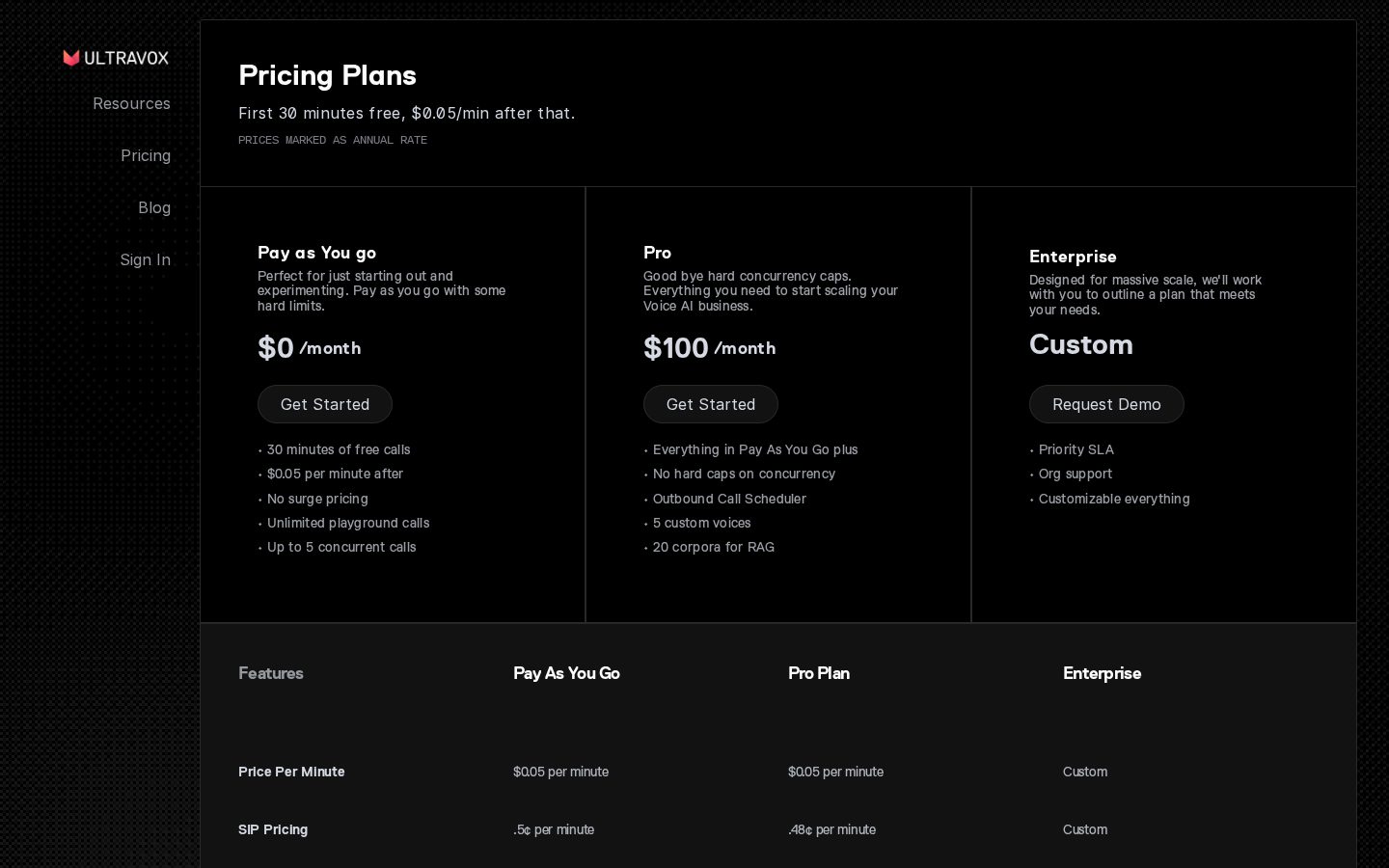The width and height of the screenshot is (1389, 868).
Task: Click Get Started under Pay as You go
Action: tap(325, 404)
